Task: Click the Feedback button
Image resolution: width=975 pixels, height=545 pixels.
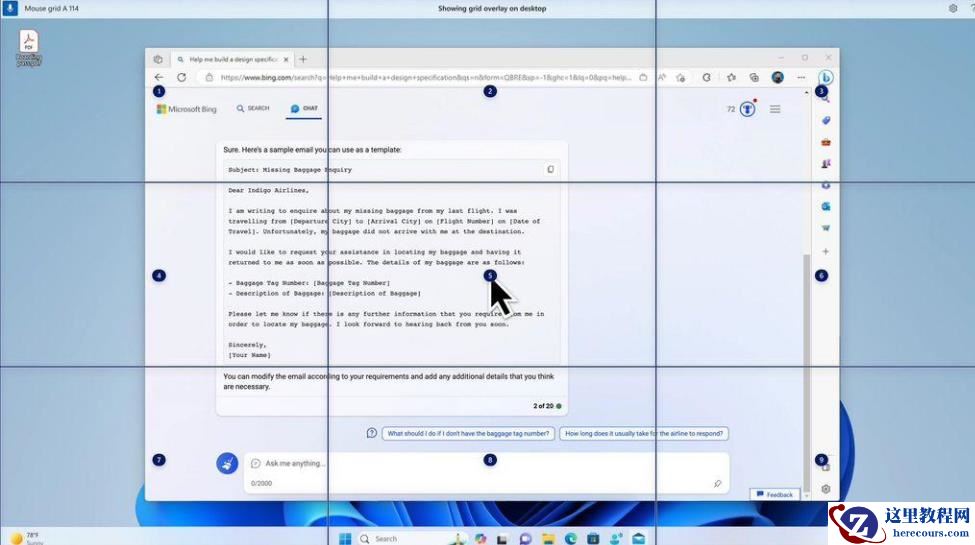Action: [x=774, y=495]
